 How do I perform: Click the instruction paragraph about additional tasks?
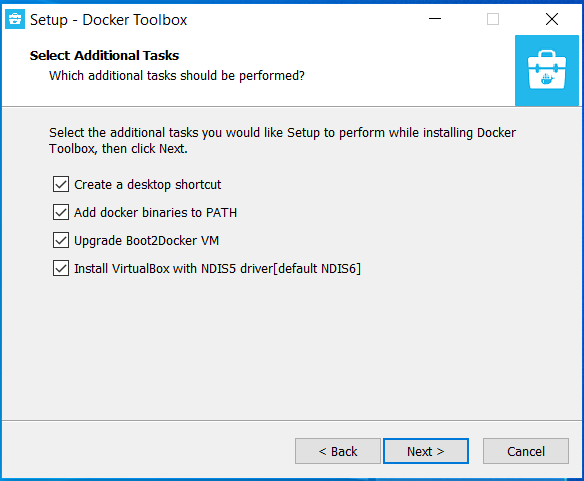point(282,140)
